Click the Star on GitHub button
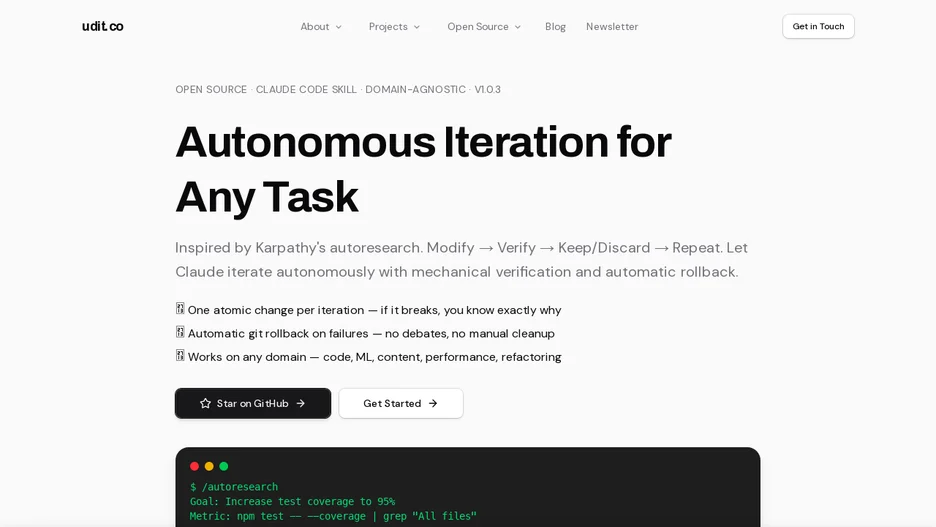 [x=253, y=403]
